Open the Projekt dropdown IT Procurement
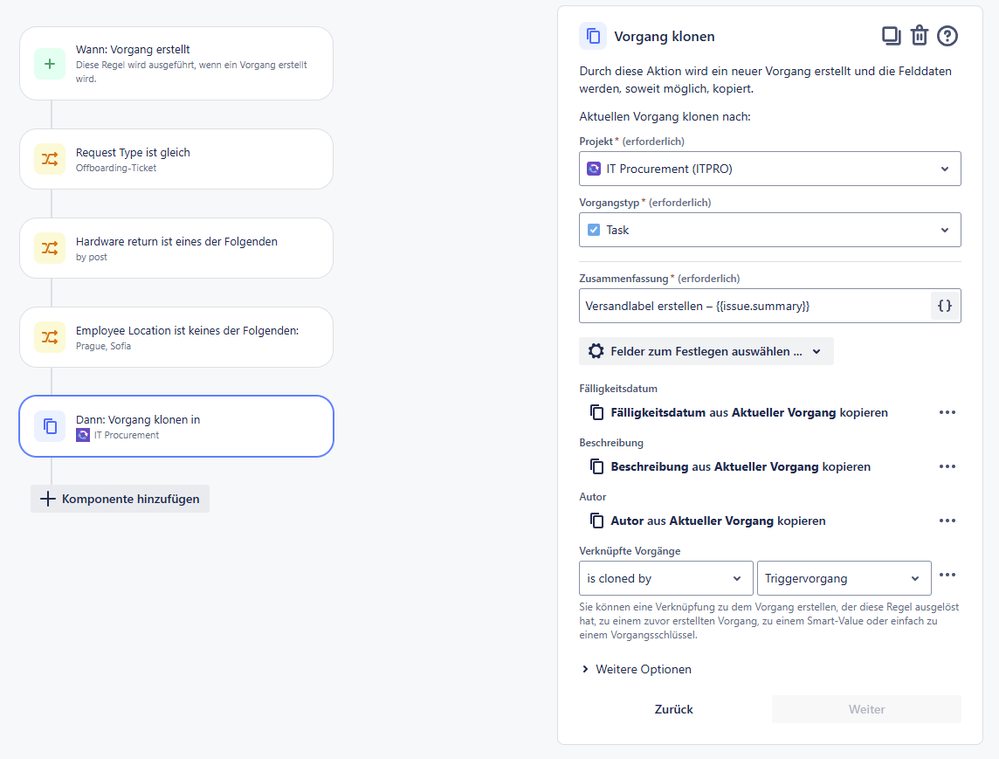 click(x=769, y=169)
